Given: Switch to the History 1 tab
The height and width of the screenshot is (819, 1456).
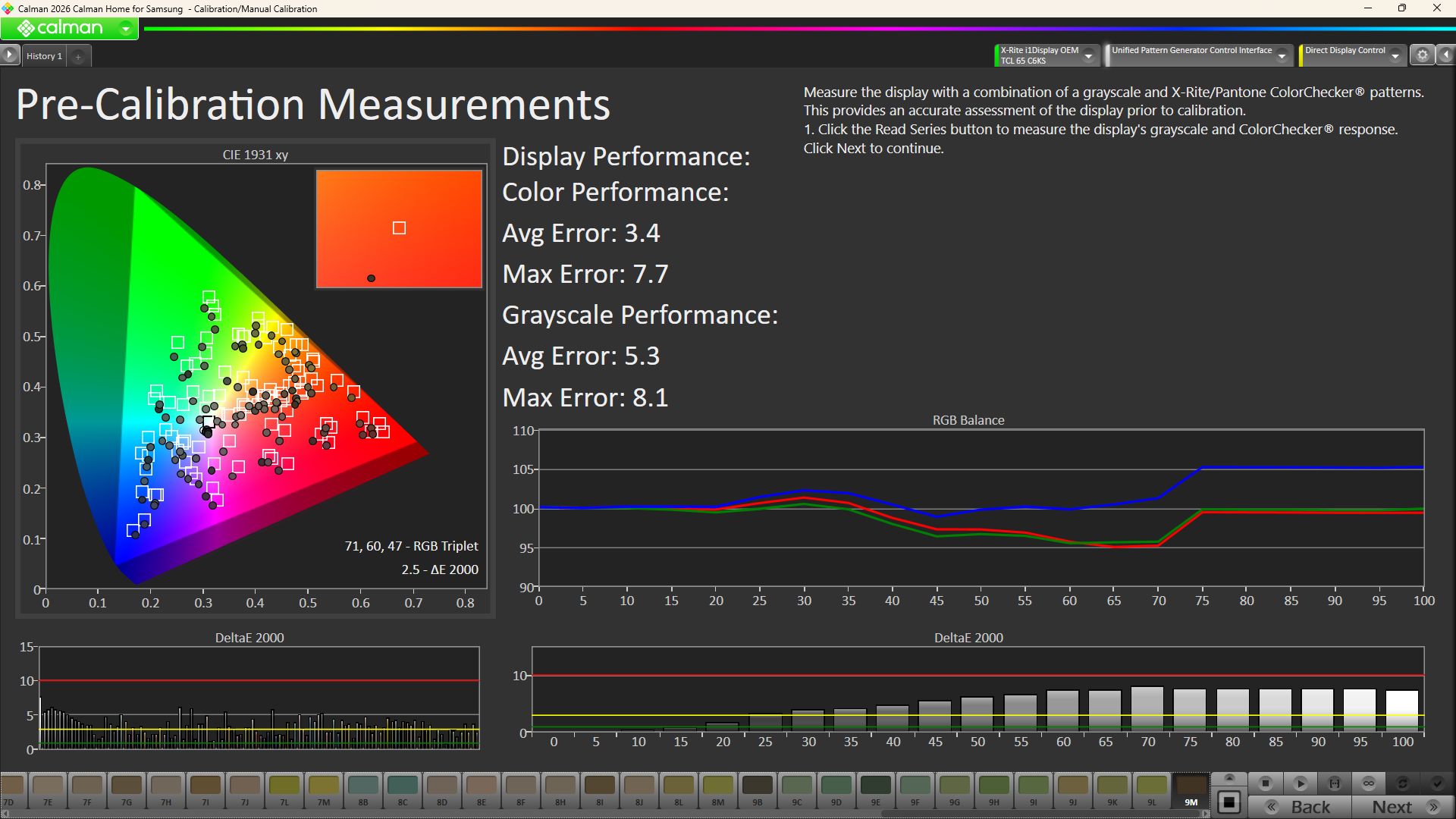Looking at the screenshot, I should click(44, 56).
